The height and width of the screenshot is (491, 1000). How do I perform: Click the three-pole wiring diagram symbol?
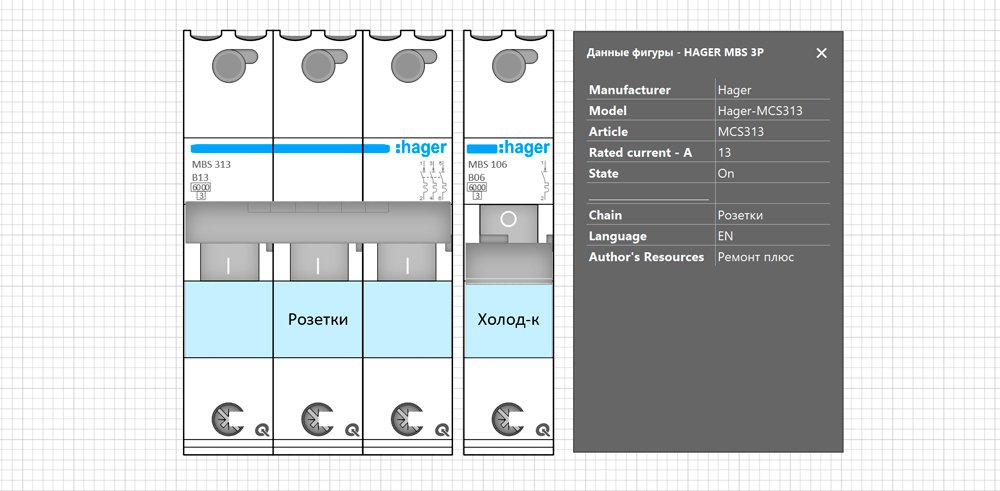tap(433, 181)
